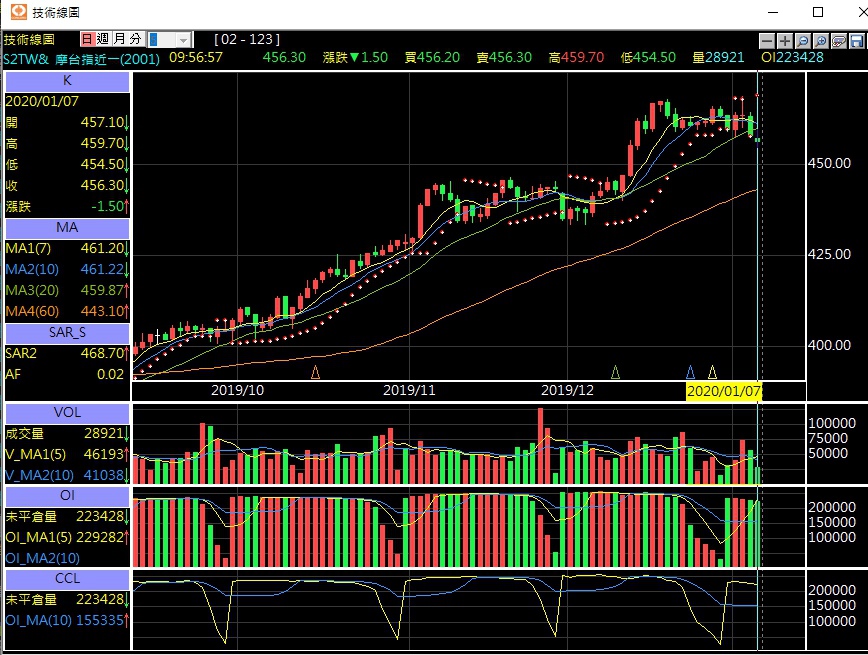Select the 日 daily period toggle
868x655 pixels.
click(87, 39)
